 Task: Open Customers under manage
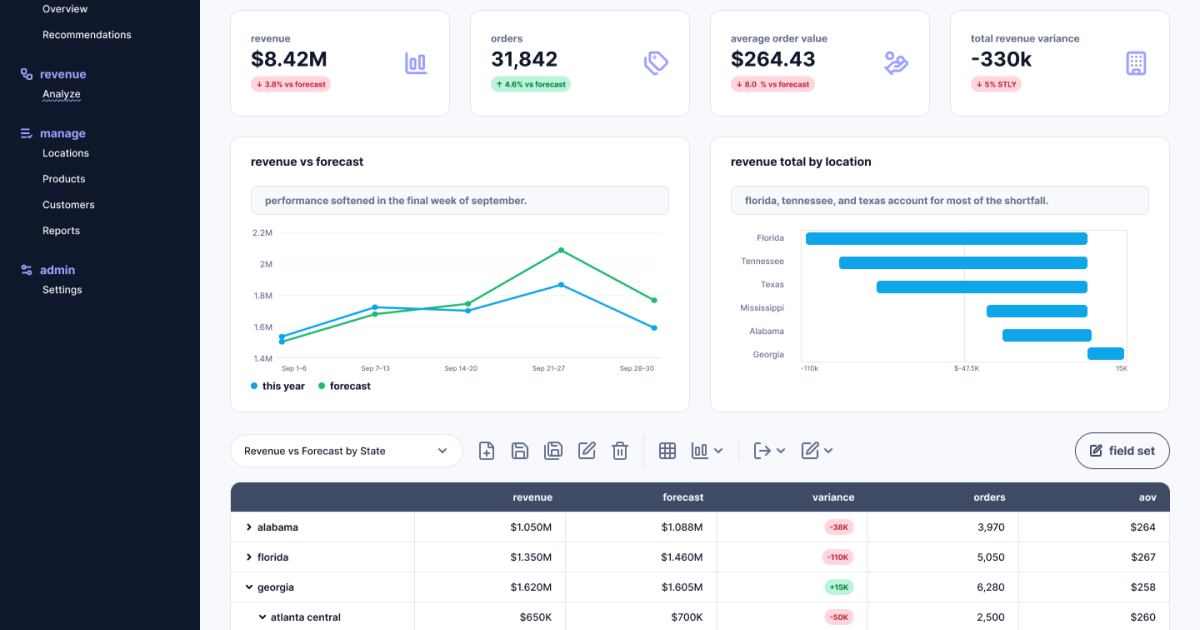68,205
